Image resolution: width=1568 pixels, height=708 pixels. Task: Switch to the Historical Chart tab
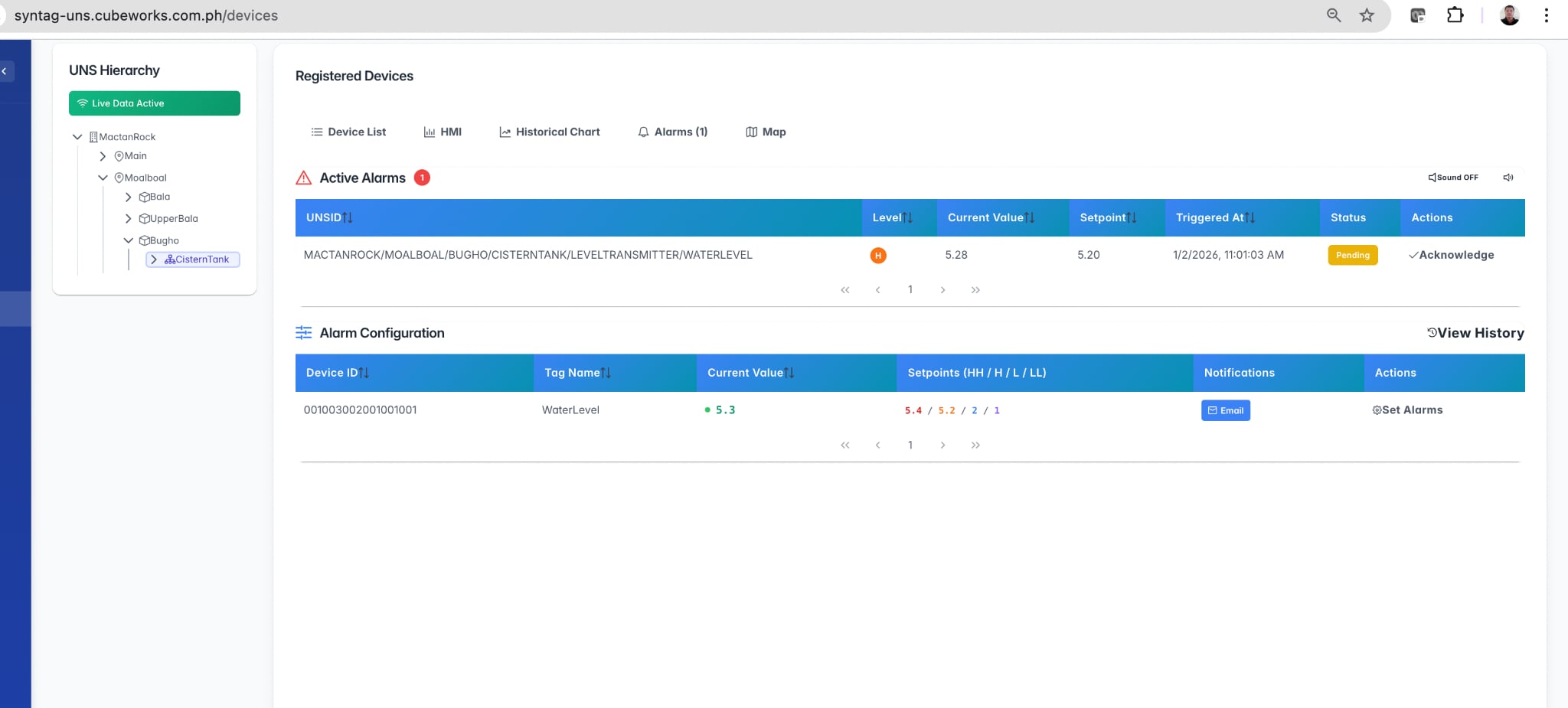coord(549,132)
